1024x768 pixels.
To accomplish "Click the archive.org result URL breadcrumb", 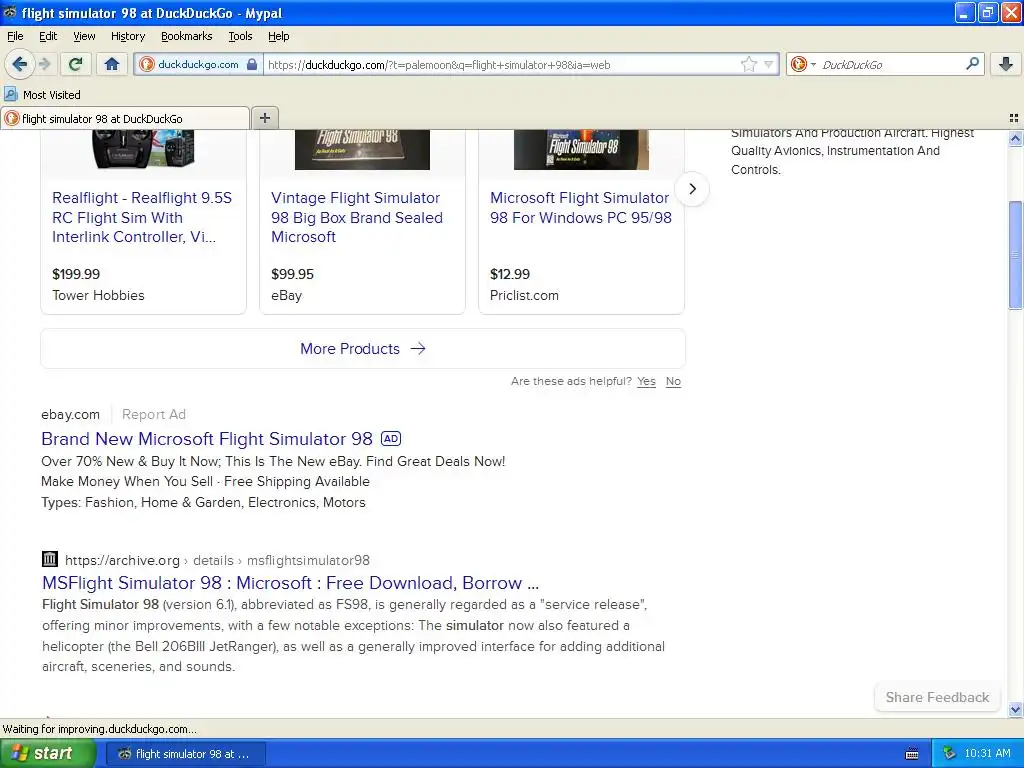I will (217, 560).
